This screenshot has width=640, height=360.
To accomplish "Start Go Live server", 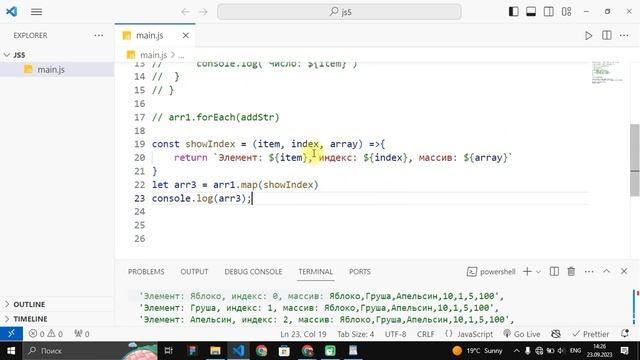I will pyautogui.click(x=522, y=334).
